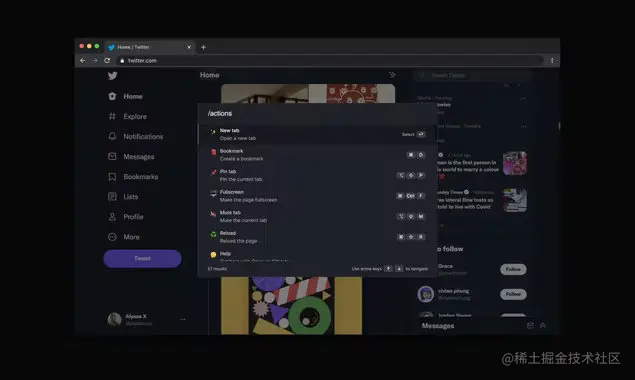The image size is (635, 380).
Task: Click Alyssa X account avatar
Action: (115, 319)
